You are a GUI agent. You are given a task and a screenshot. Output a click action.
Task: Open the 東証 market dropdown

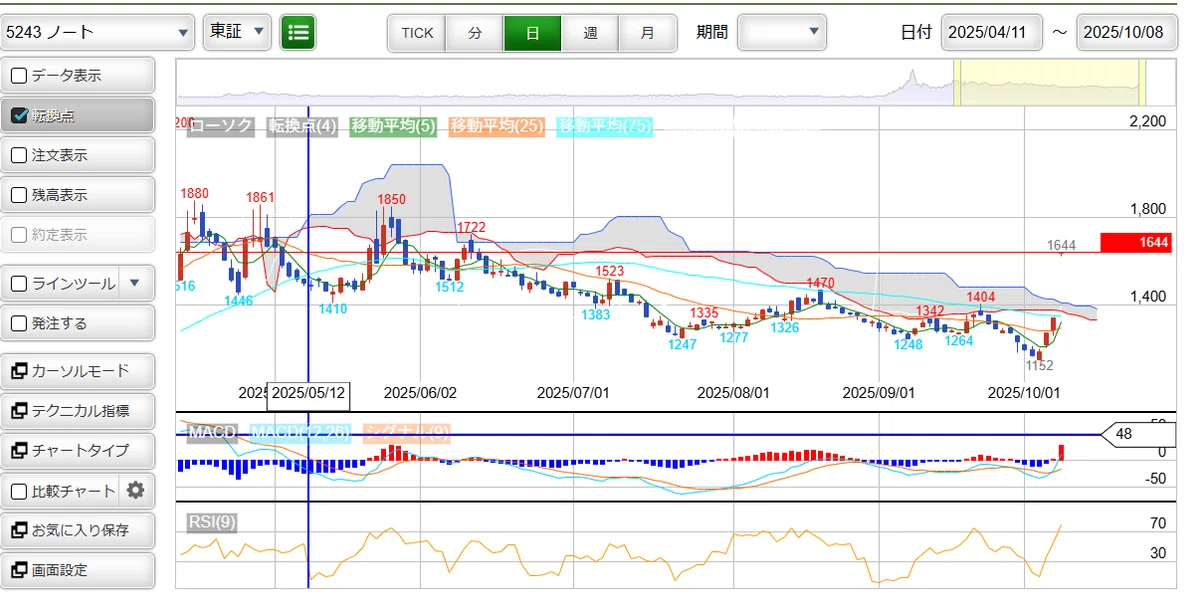click(237, 32)
